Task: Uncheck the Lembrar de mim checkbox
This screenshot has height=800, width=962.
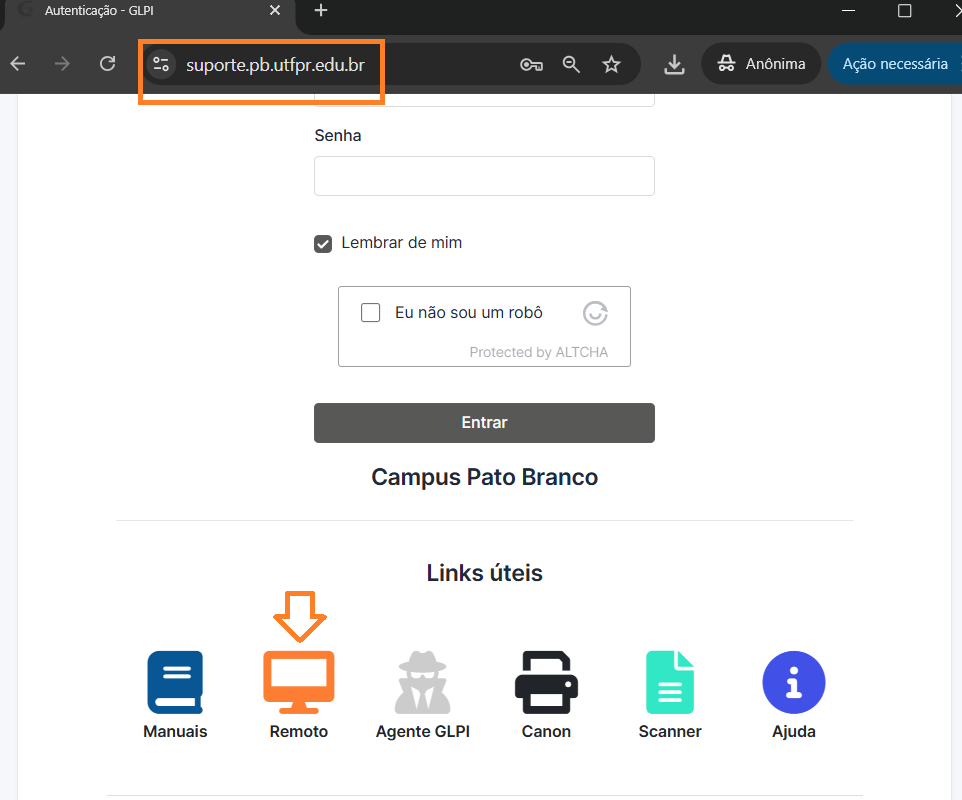Action: point(323,244)
